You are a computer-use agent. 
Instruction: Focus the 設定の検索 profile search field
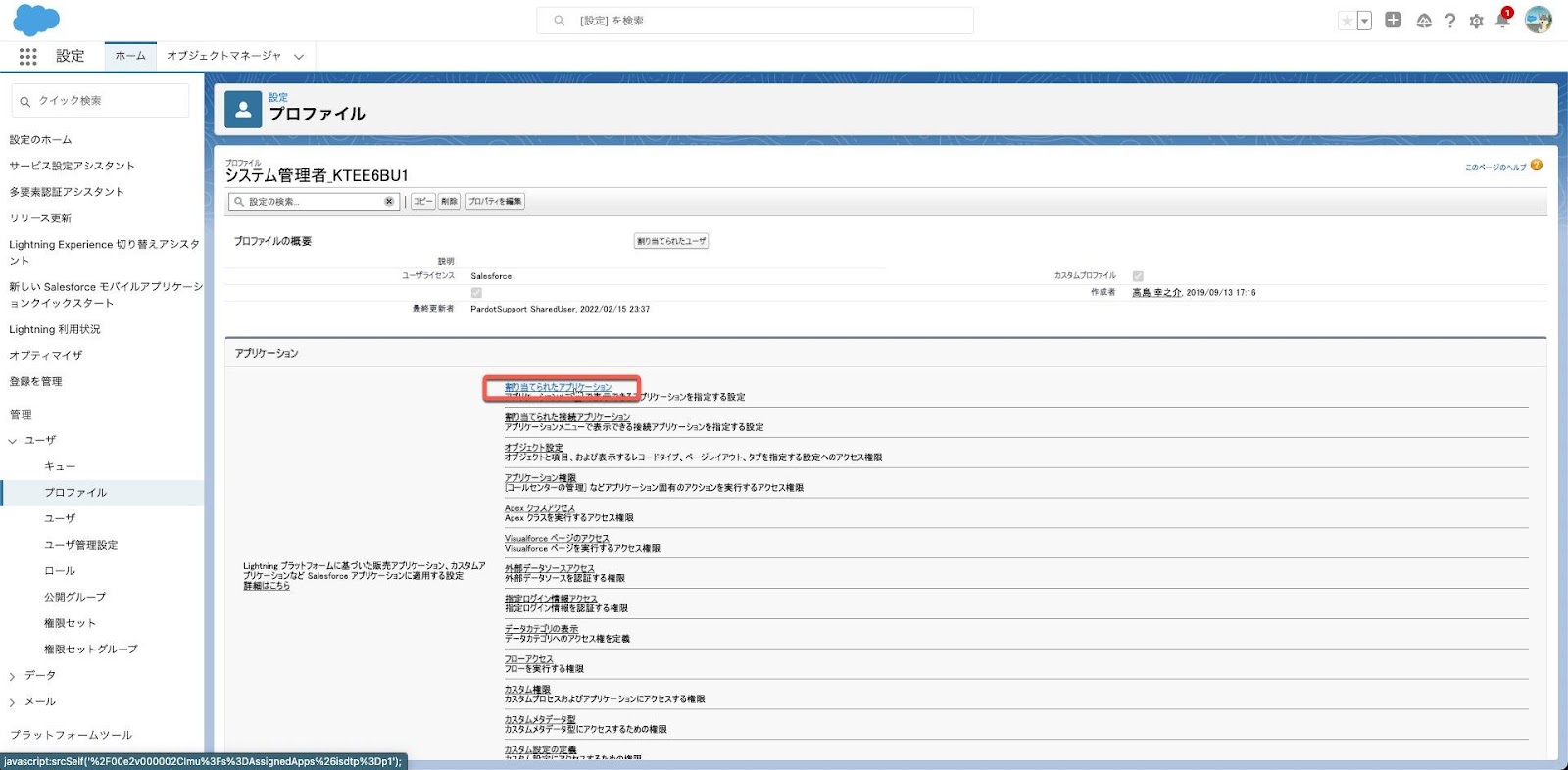click(x=313, y=202)
